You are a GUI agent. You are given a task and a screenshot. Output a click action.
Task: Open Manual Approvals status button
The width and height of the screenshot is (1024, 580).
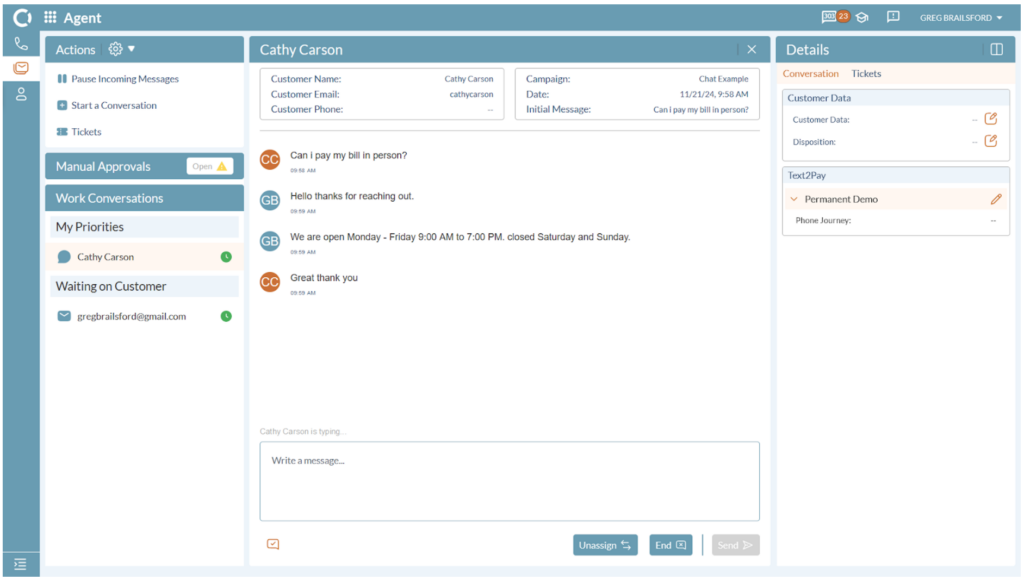pyautogui.click(x=210, y=167)
